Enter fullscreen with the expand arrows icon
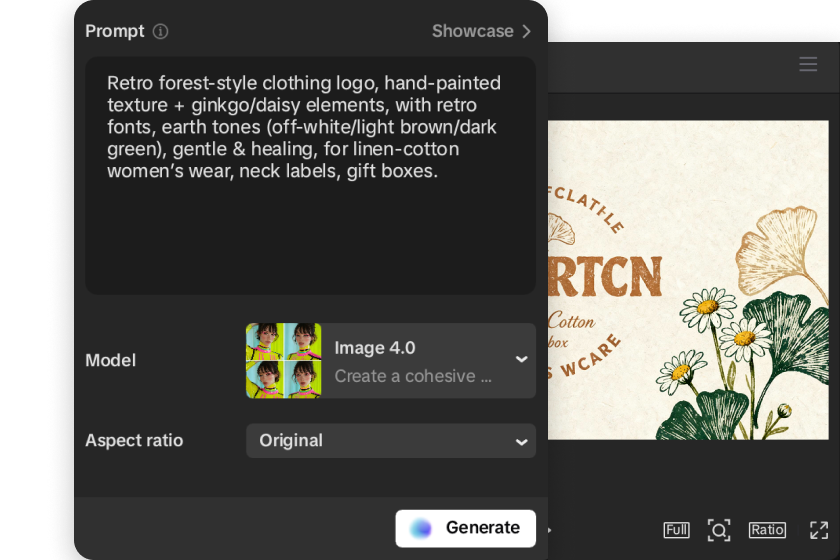The width and height of the screenshot is (840, 560). click(x=819, y=530)
